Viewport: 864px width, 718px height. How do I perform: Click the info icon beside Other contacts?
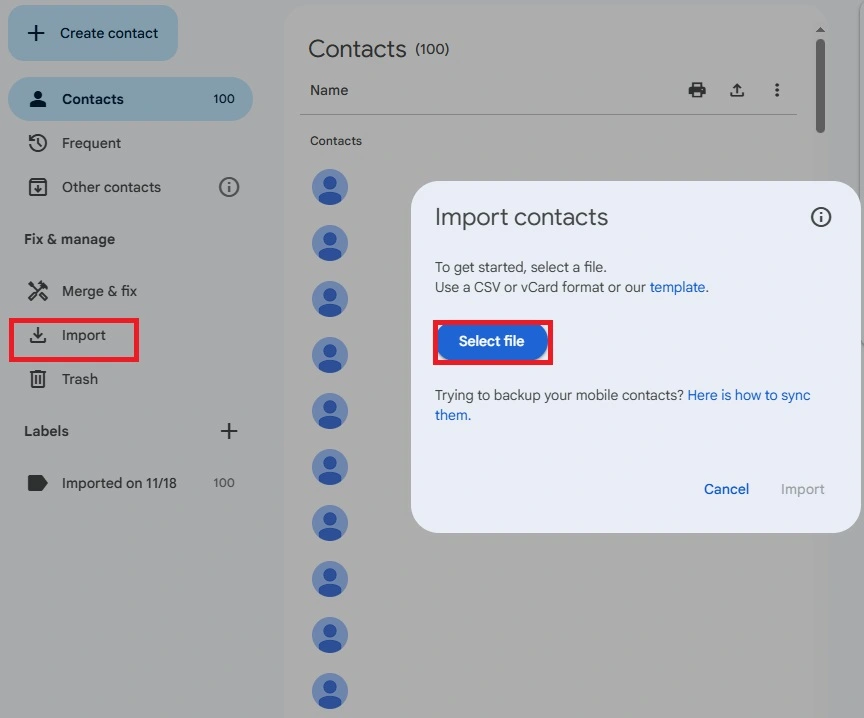229,187
